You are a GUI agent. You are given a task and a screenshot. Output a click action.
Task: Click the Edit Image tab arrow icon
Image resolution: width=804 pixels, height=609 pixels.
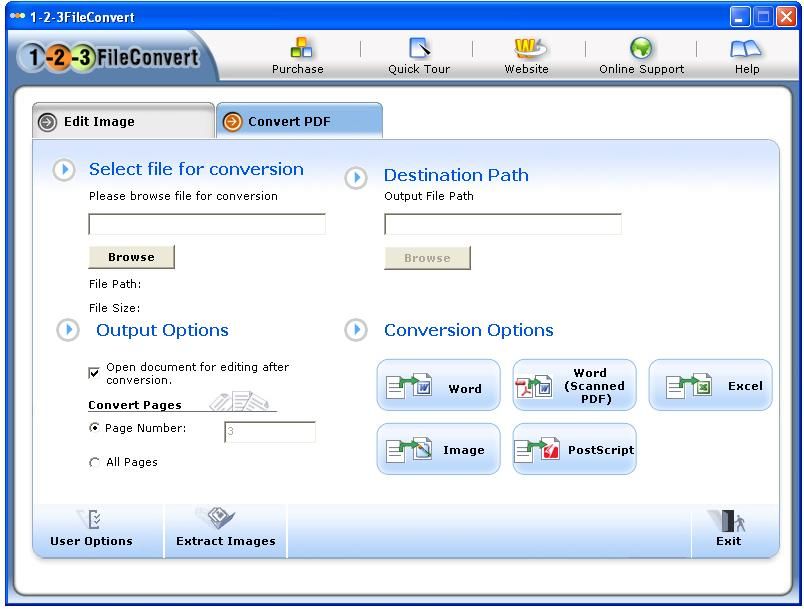48,123
